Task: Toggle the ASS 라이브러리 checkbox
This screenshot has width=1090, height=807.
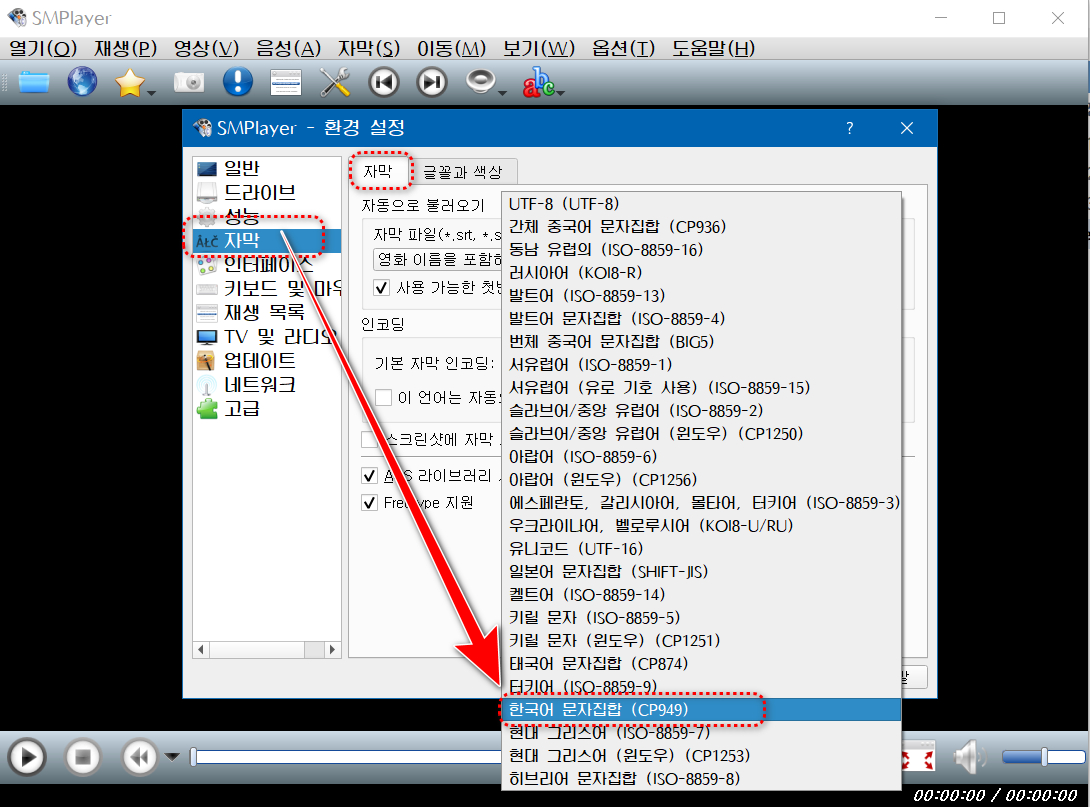Action: tap(370, 476)
